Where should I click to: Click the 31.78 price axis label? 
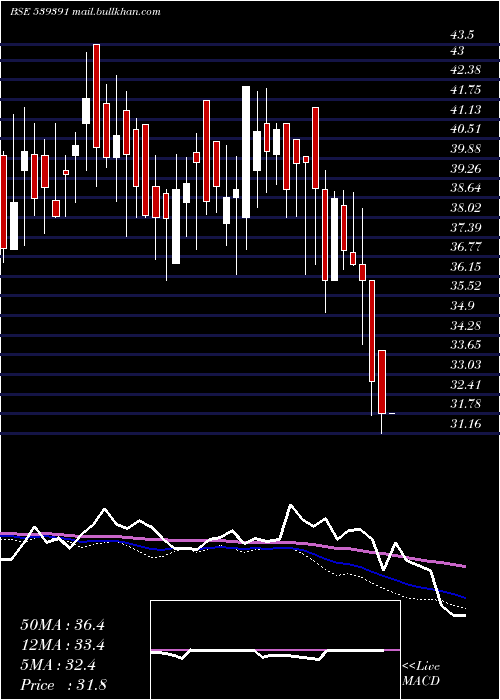pos(465,404)
